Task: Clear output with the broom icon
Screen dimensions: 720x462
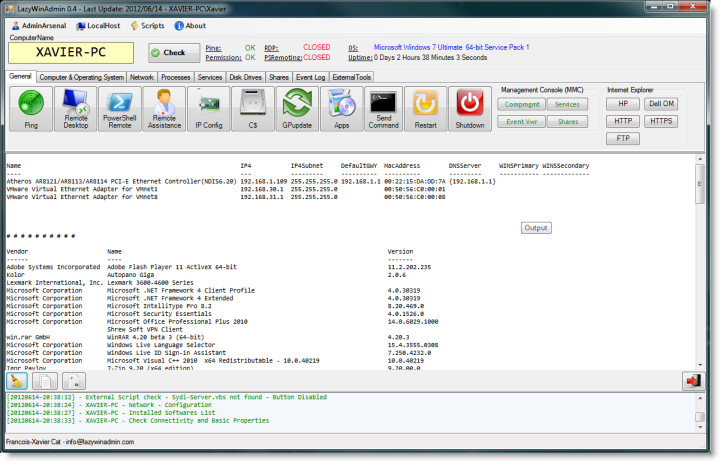Action: click(17, 380)
